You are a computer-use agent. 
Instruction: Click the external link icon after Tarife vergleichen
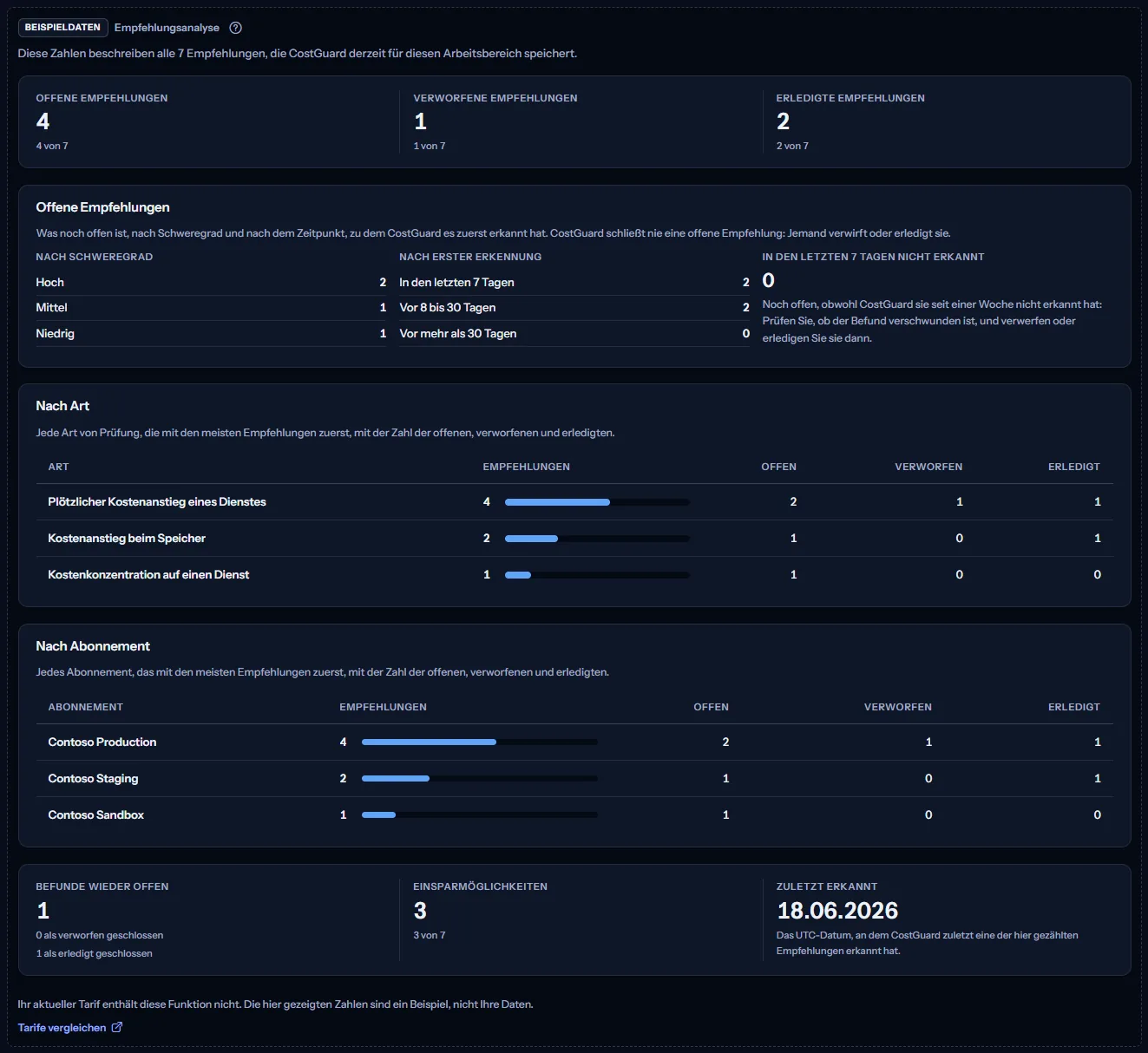coord(117,1028)
